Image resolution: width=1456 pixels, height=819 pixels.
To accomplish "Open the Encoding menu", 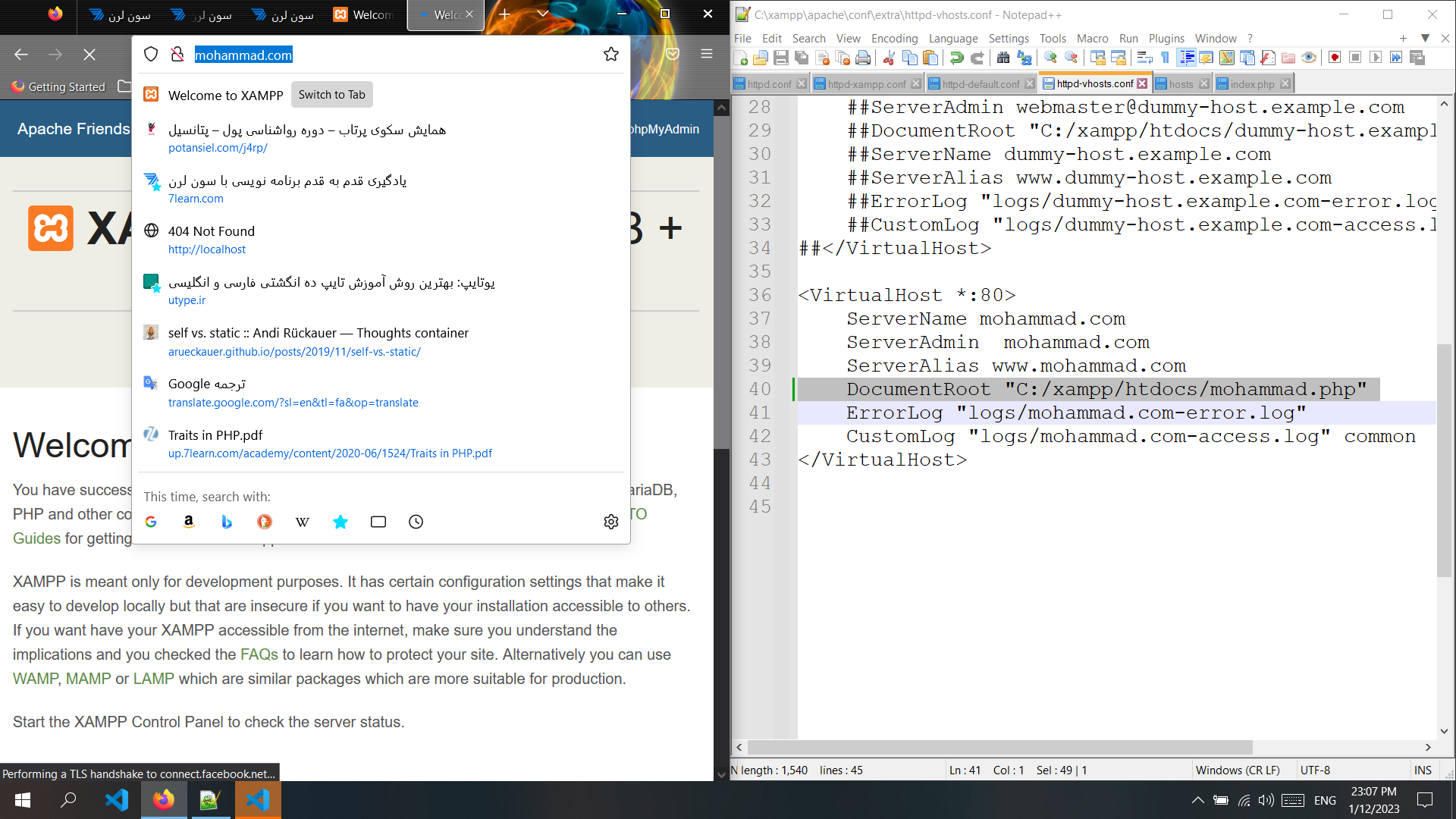I will 894,38.
